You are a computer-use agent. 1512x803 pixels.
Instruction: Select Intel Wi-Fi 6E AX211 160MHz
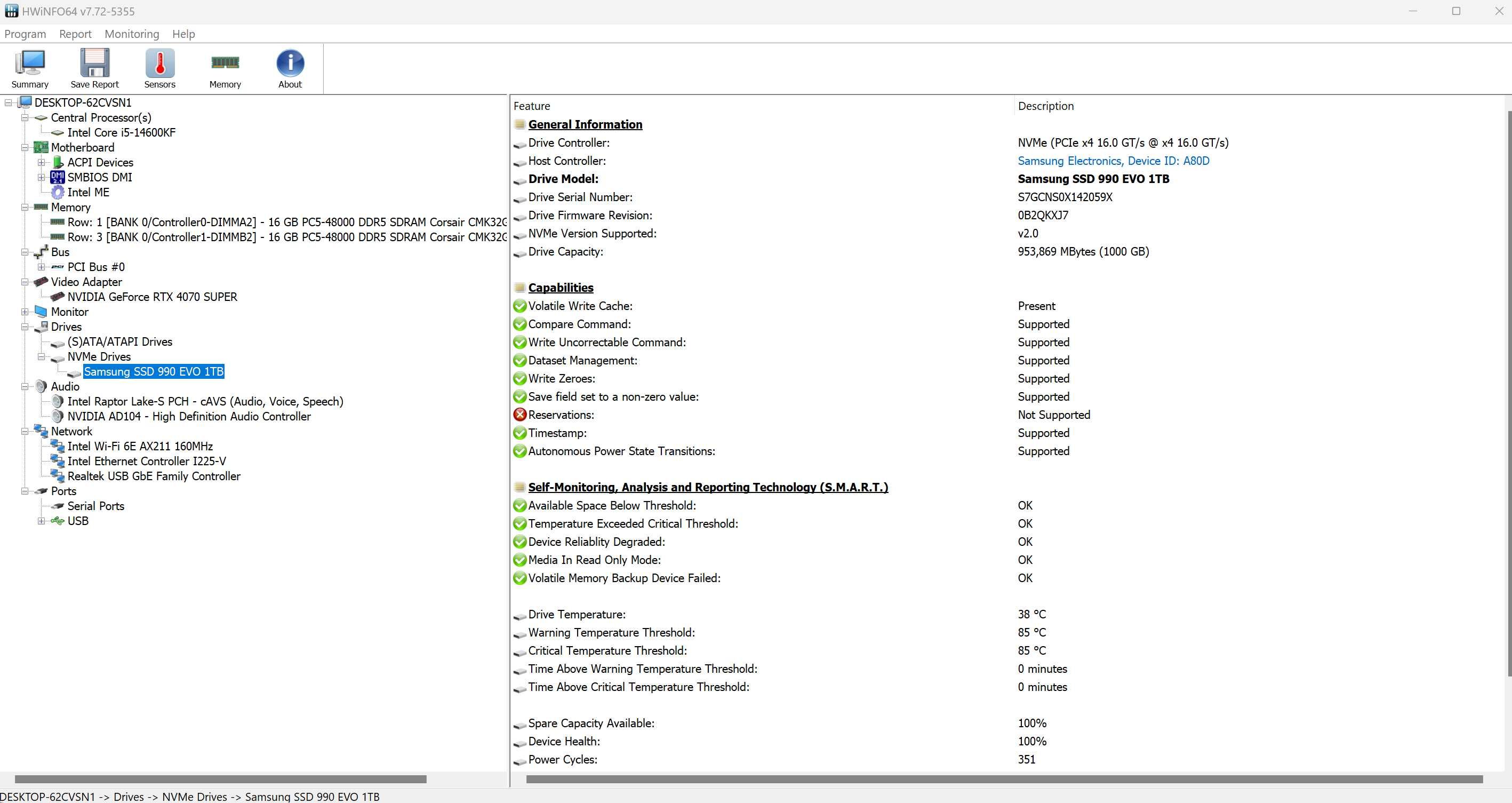click(x=140, y=446)
